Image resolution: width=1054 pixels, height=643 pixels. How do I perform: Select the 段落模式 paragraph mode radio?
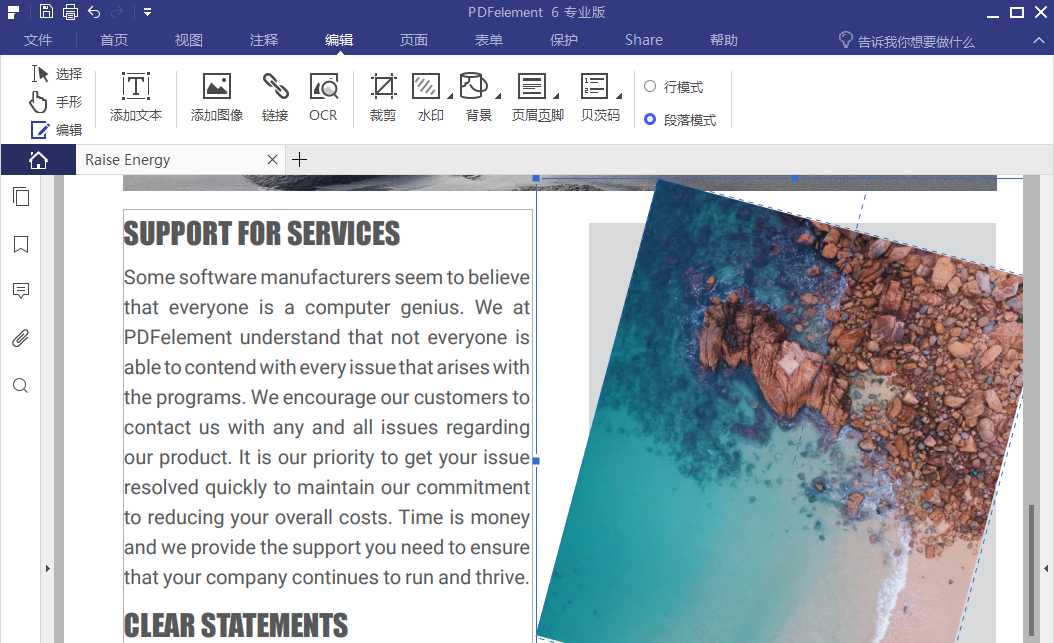click(x=650, y=119)
